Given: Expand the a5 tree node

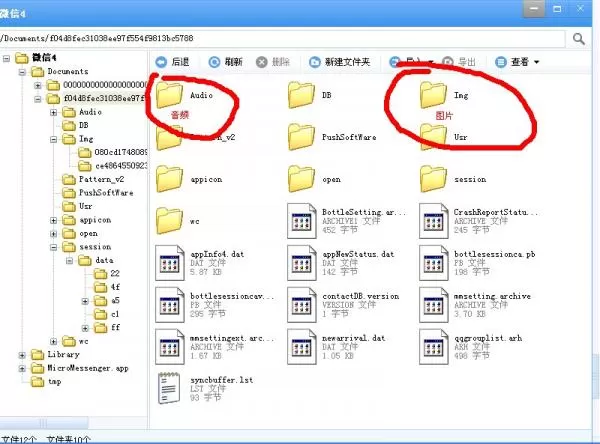Looking at the screenshot, I should (85, 301).
